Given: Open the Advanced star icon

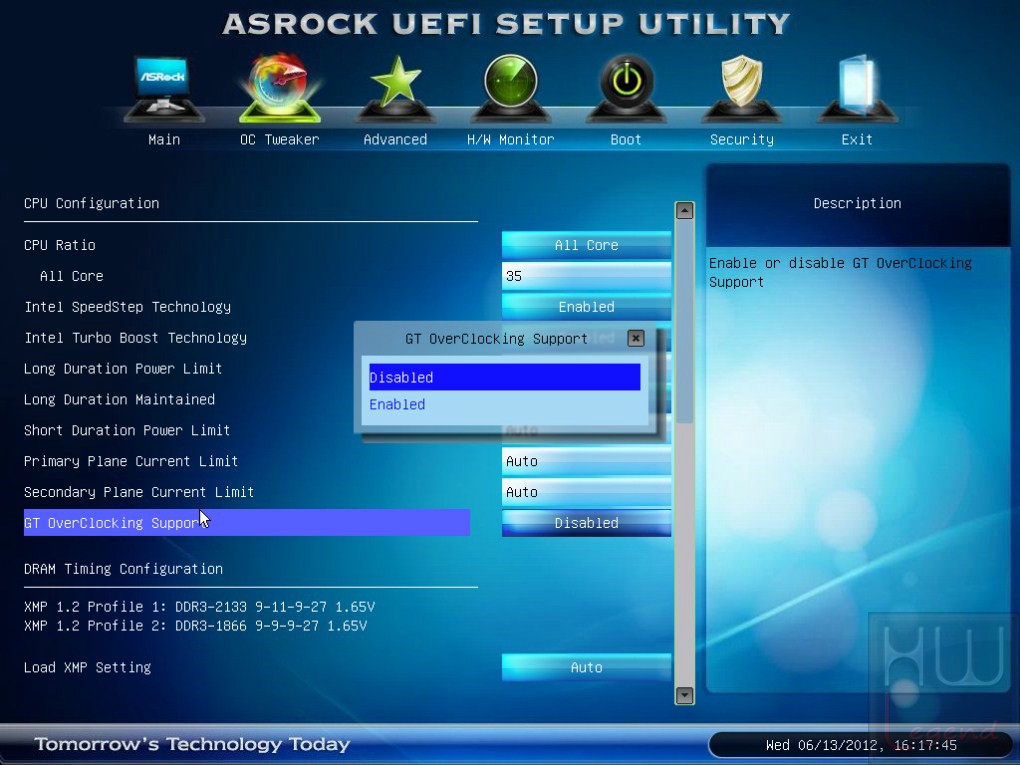Looking at the screenshot, I should [395, 88].
